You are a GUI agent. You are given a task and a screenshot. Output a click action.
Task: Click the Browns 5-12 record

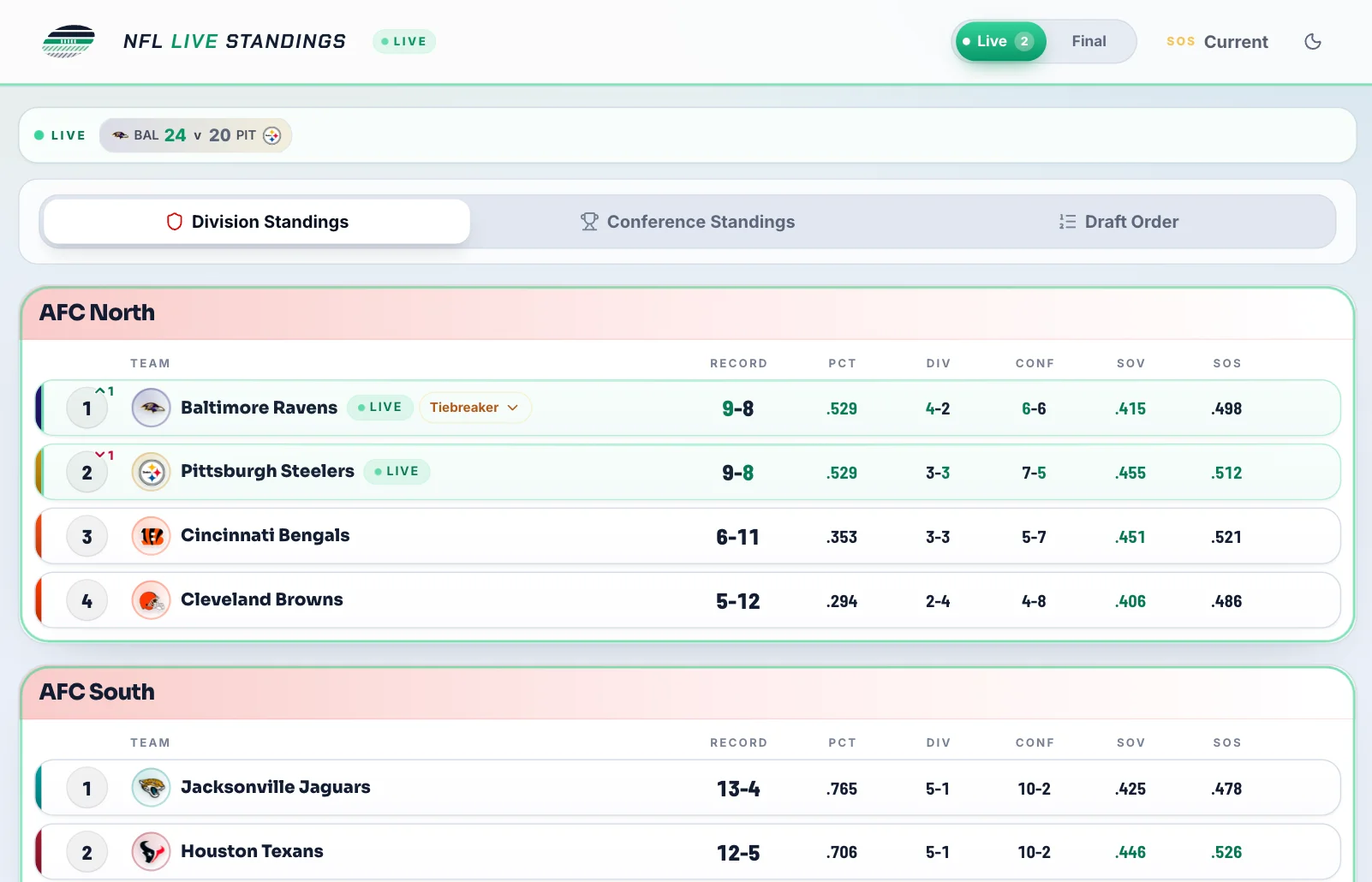(x=737, y=601)
